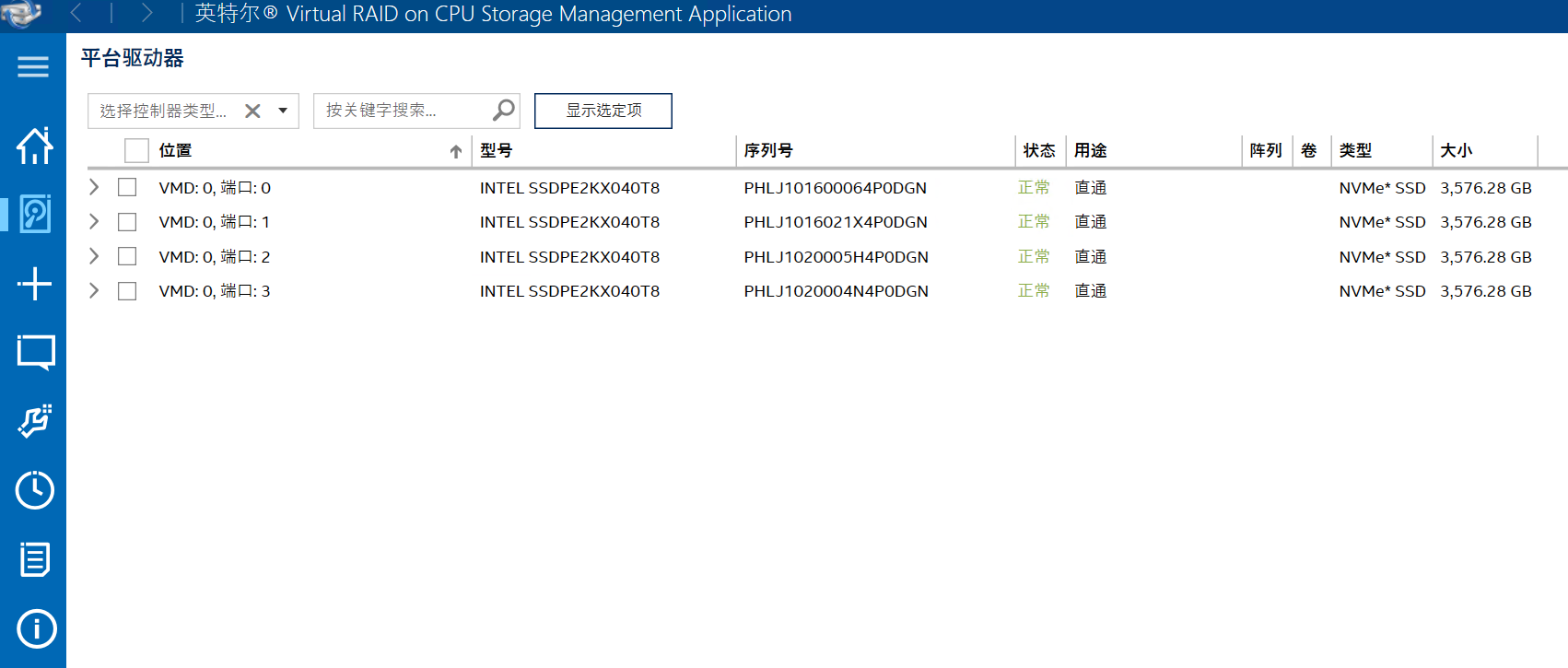Screen dimensions: 1568x668
Task: Check the box for VMD: 0, 端口: 2
Action: (127, 256)
